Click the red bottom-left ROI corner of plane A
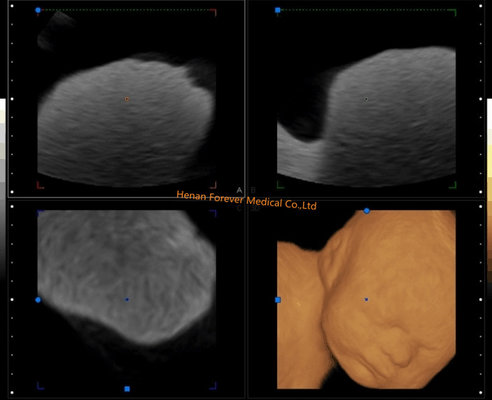This screenshot has height=400, width=492. (40, 185)
